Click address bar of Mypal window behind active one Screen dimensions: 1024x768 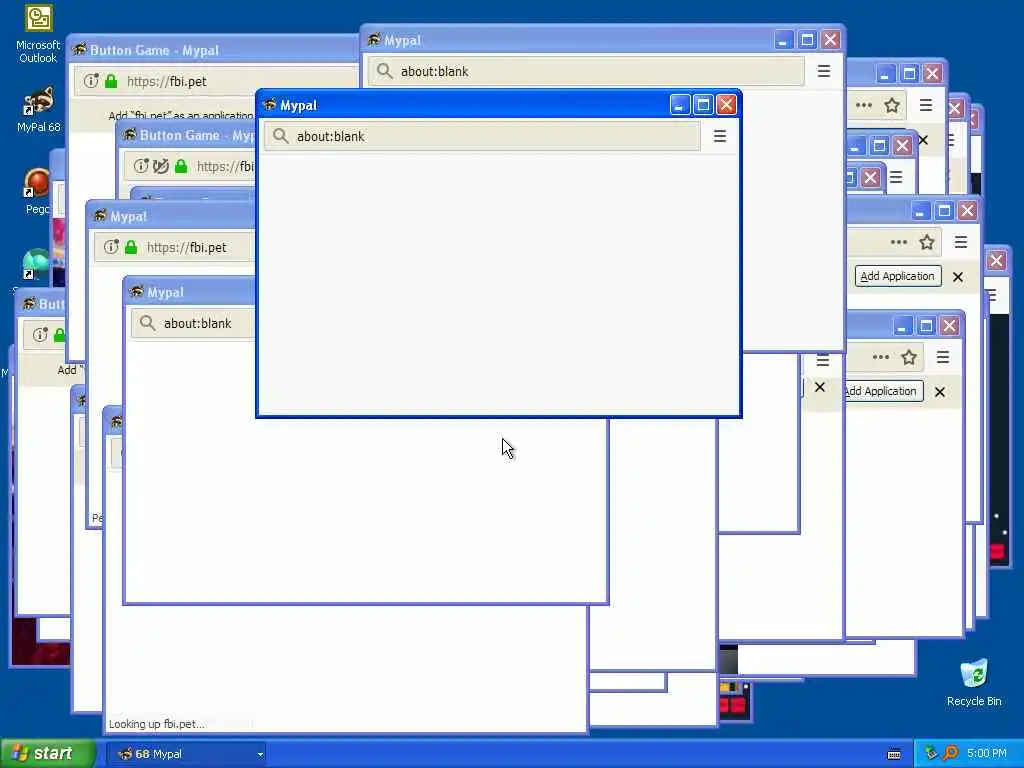pos(586,71)
